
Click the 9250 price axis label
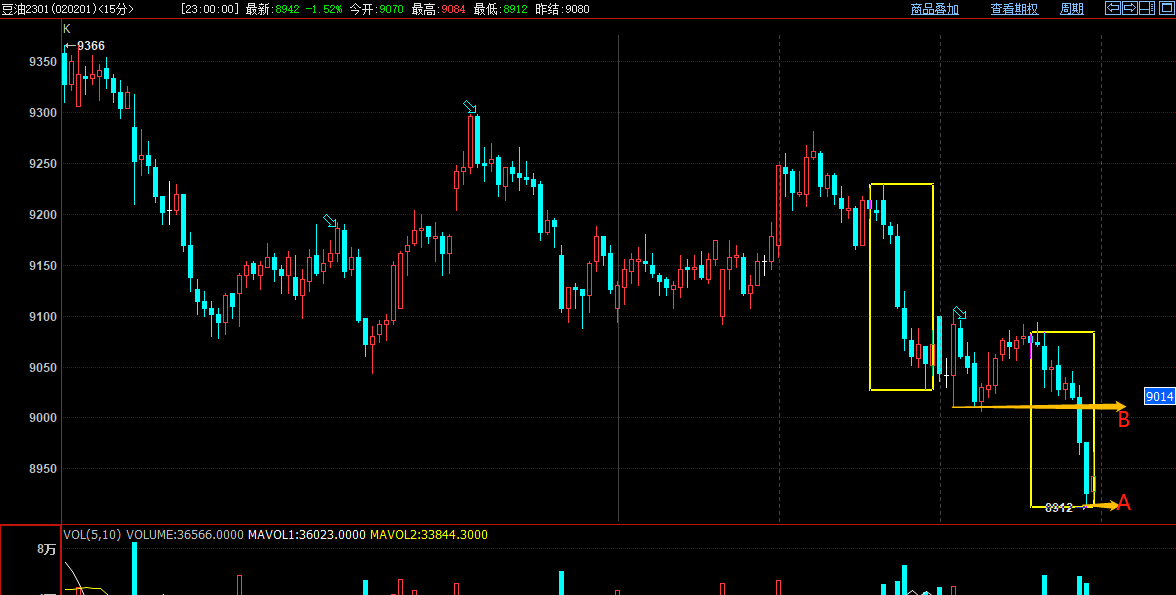pos(43,164)
